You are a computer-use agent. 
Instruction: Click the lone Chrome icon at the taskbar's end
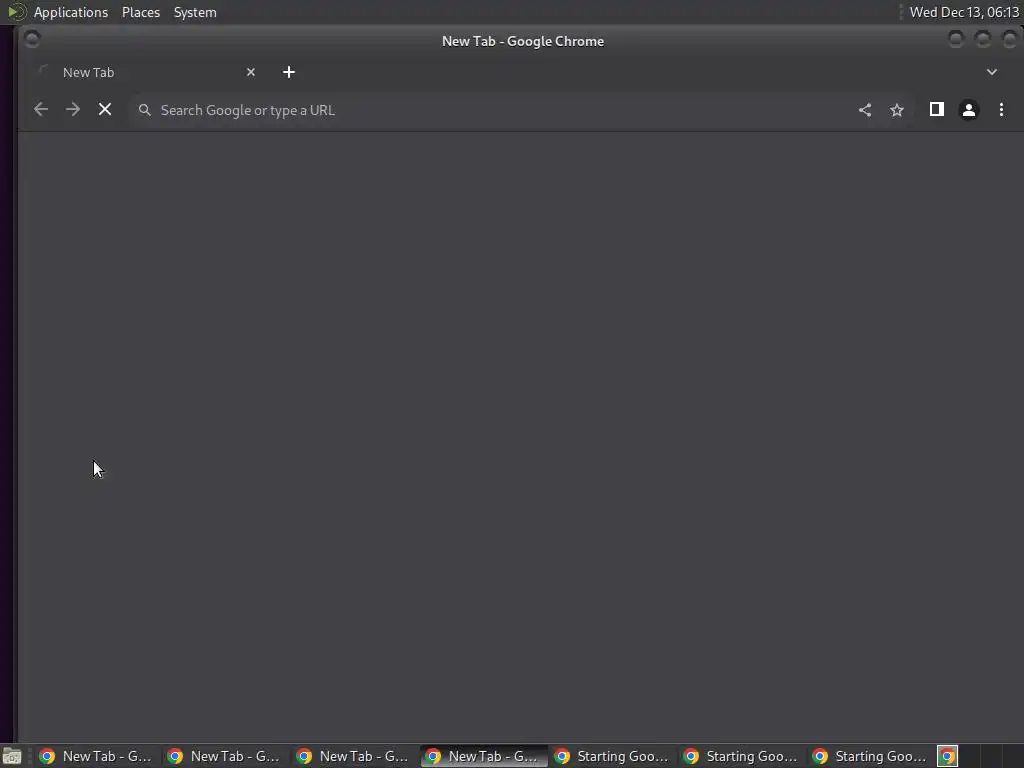click(948, 756)
